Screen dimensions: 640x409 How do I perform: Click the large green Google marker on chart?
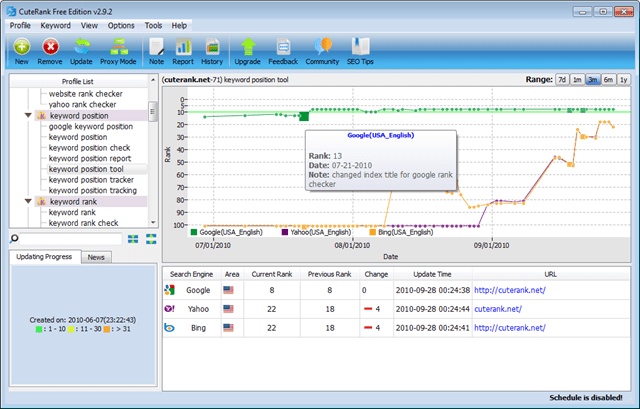304,116
